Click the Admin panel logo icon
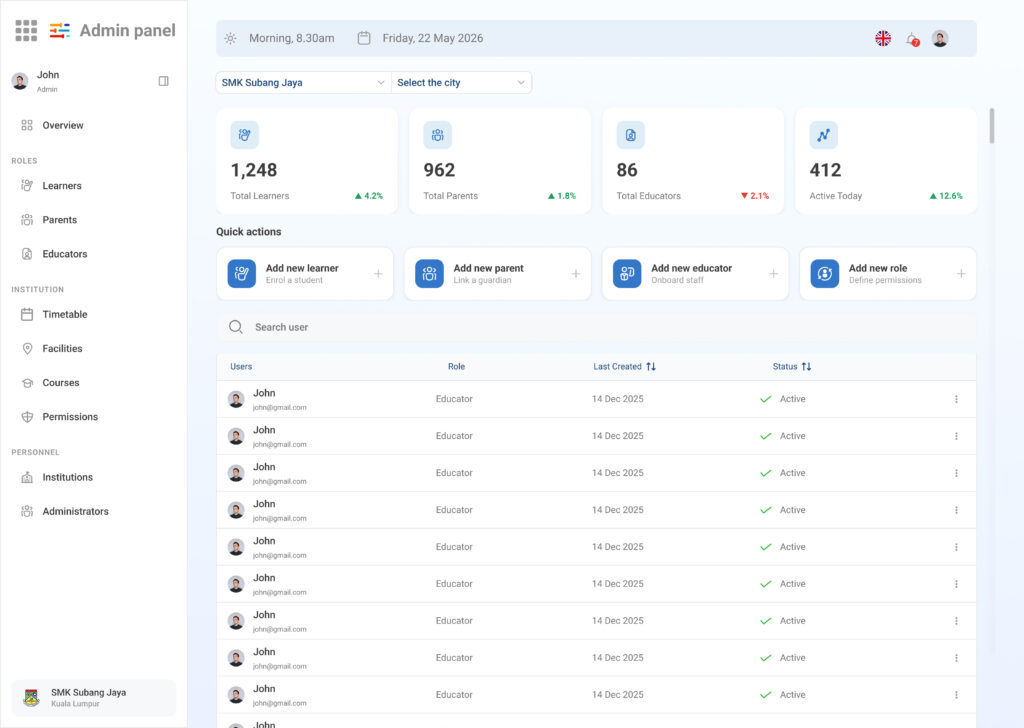The height and width of the screenshot is (728, 1024). coord(59,30)
